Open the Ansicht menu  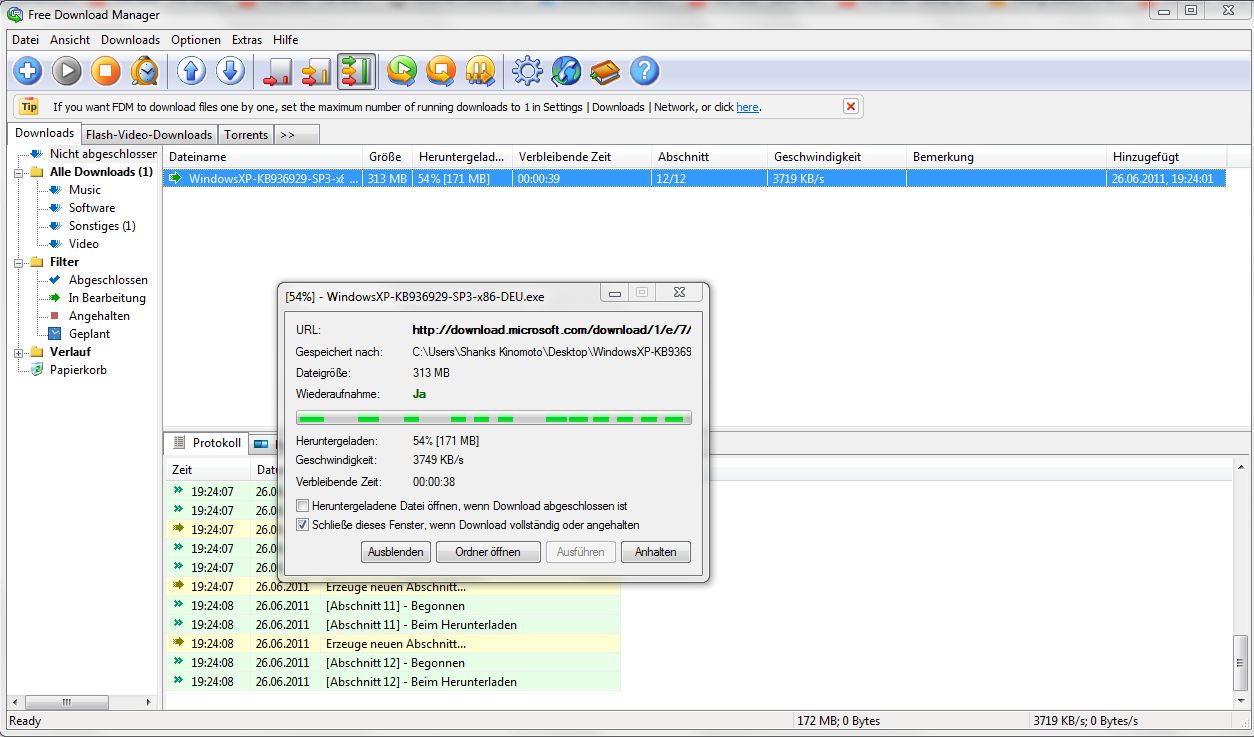(x=70, y=40)
